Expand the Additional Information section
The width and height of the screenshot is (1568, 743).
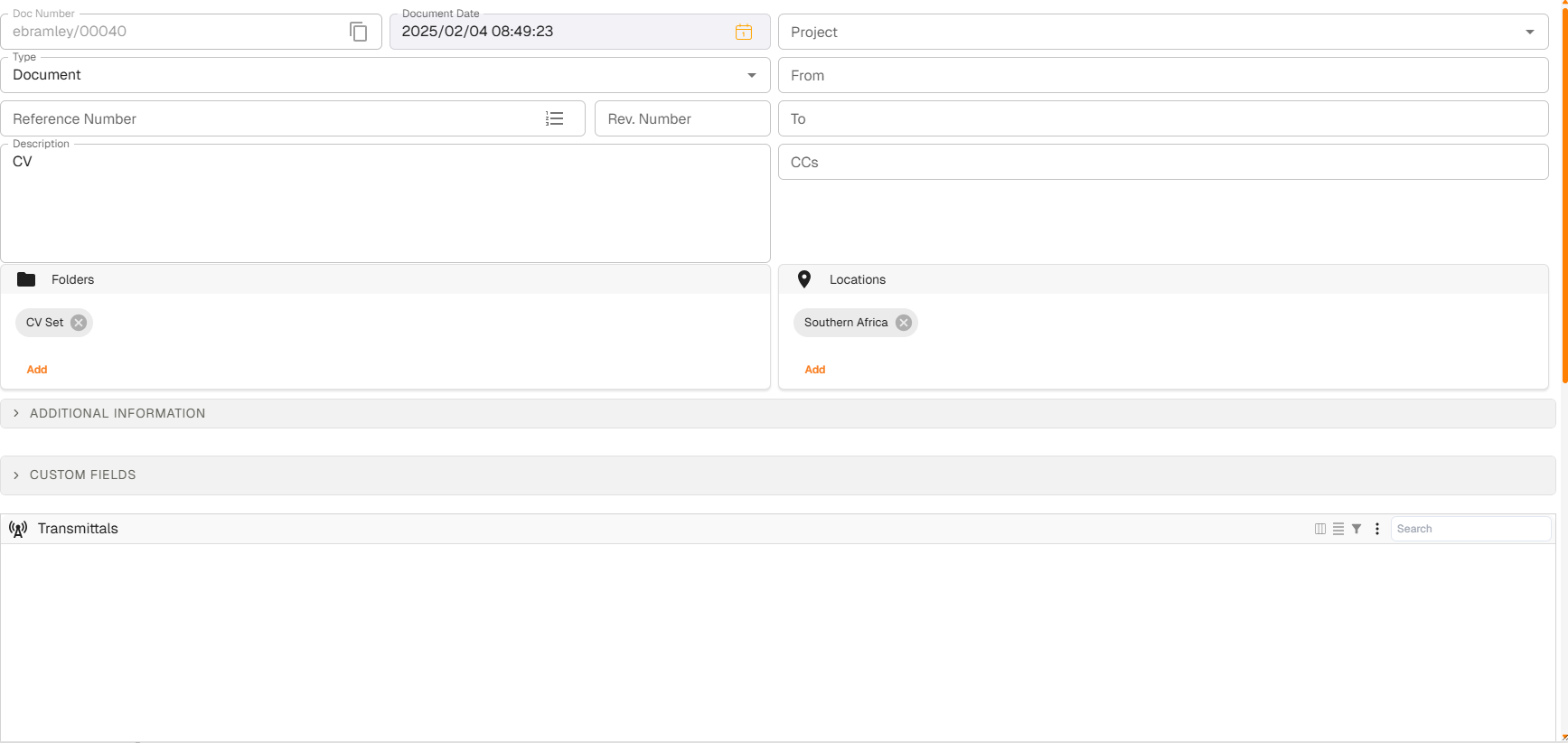point(117,413)
